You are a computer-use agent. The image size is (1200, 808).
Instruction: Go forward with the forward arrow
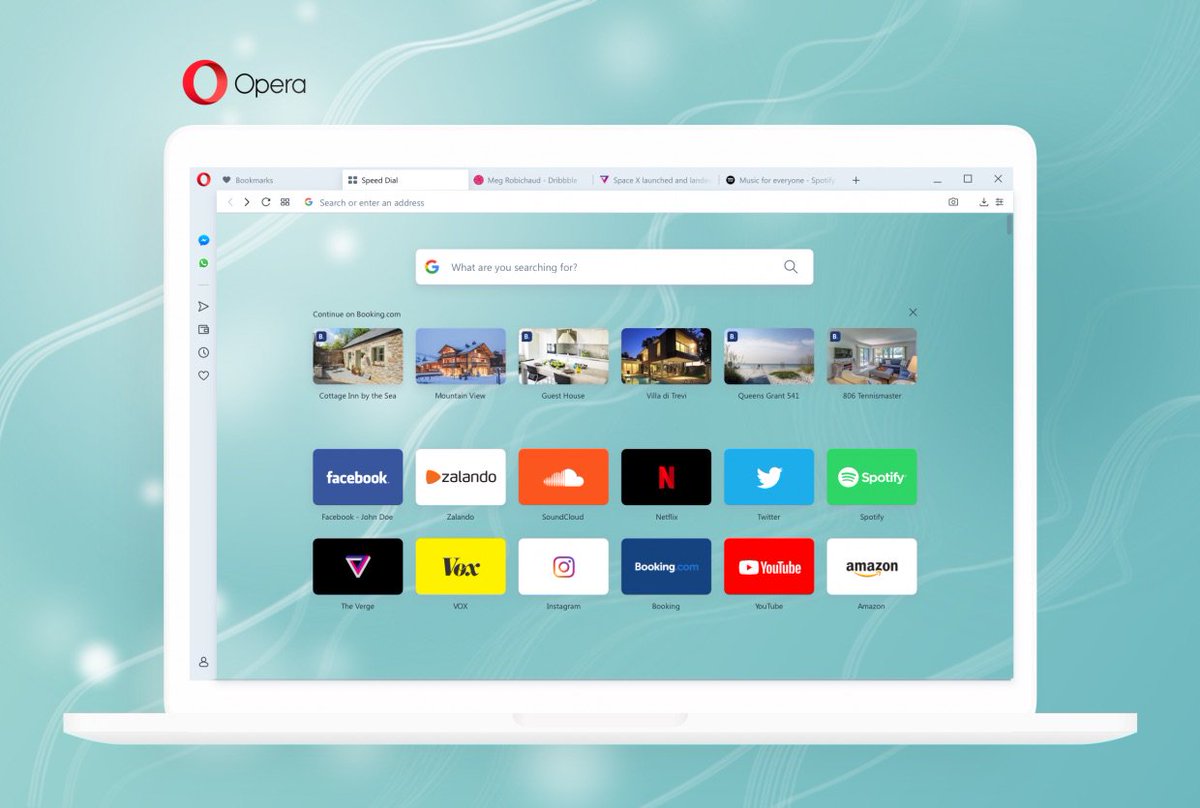coord(247,202)
